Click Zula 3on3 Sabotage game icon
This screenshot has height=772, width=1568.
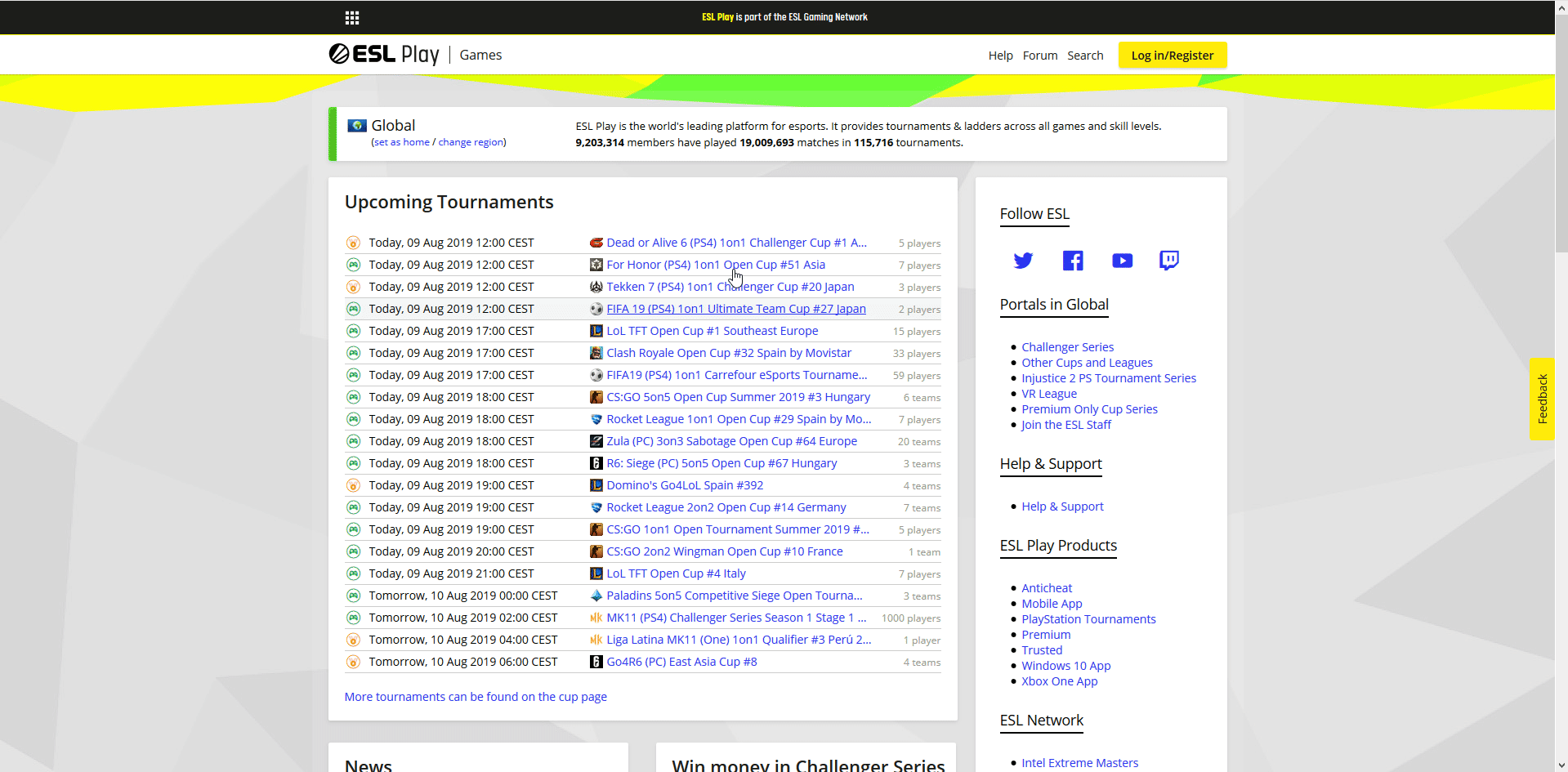coord(596,441)
